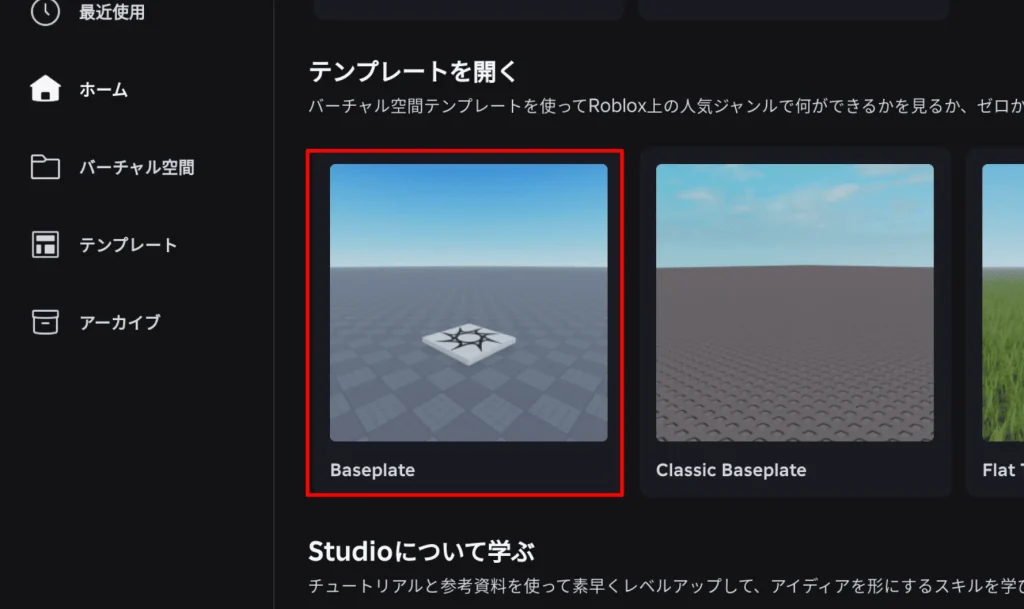The image size is (1024, 609).
Task: Click the description text under テンプレートを開く
Action: click(x=666, y=106)
